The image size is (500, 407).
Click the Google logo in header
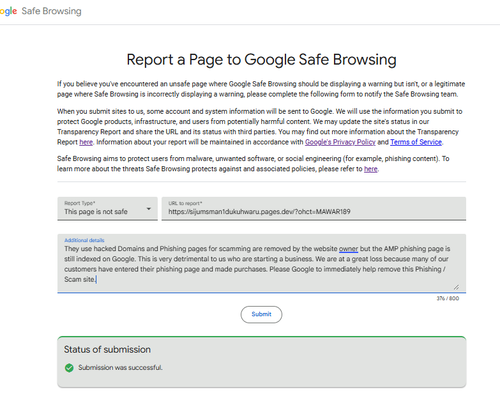pos(8,11)
